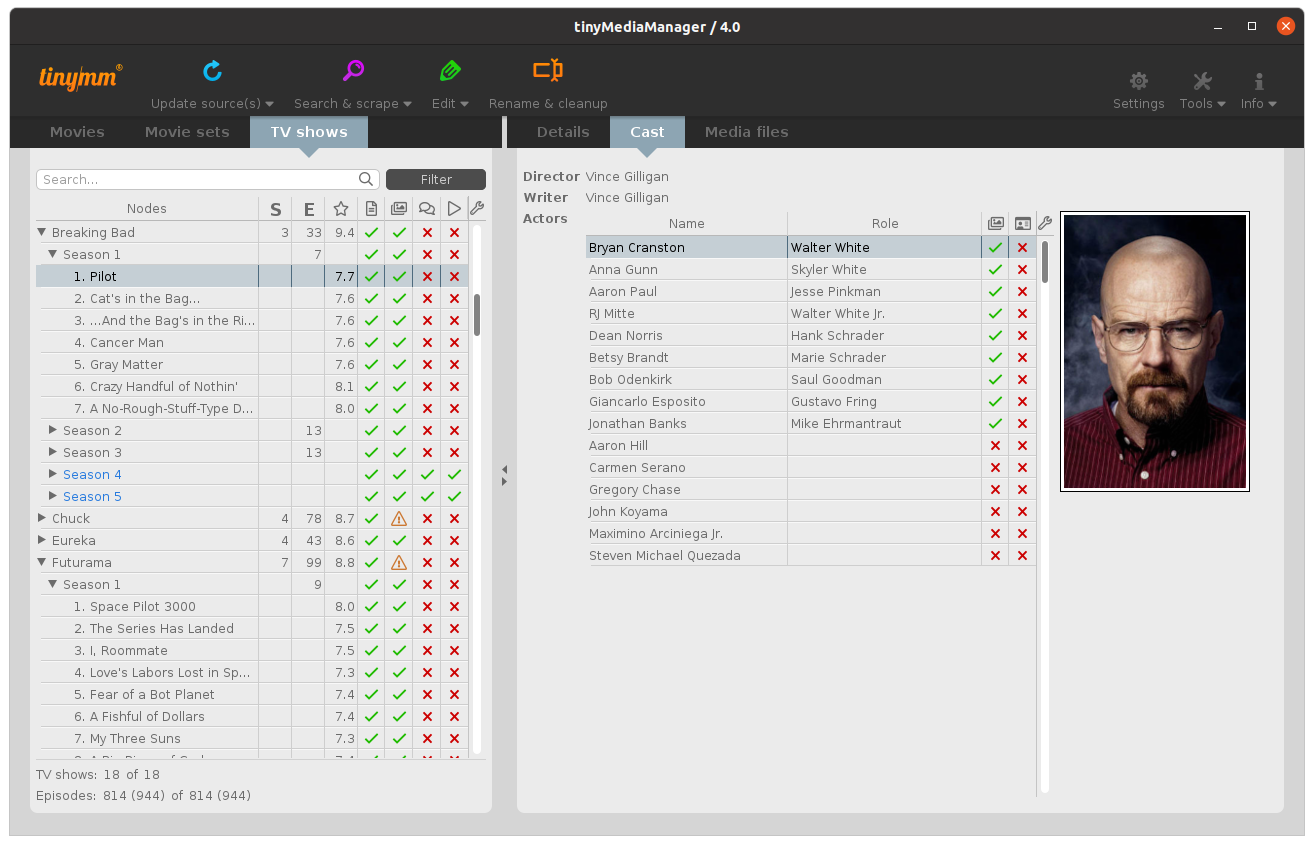Expand the Chuck TV show node
This screenshot has height=845, width=1314.
coord(42,519)
